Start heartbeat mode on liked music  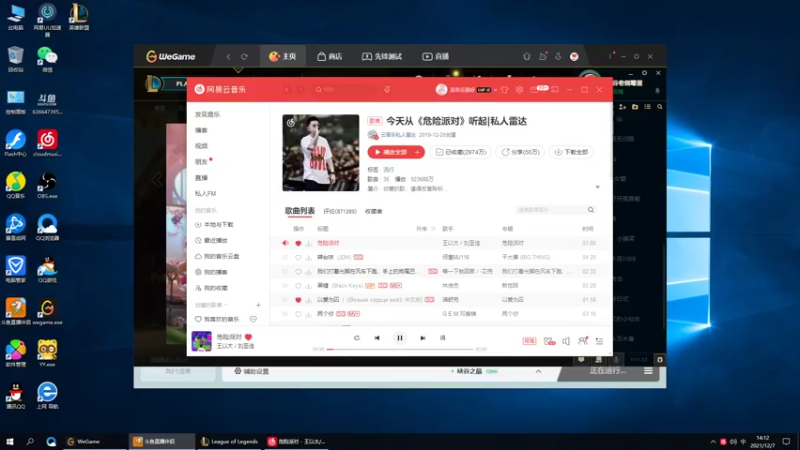(x=253, y=319)
